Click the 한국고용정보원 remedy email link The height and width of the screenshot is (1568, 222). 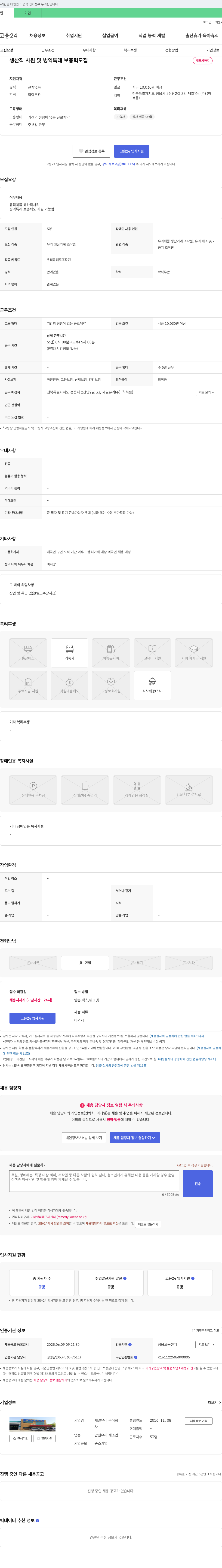pyautogui.click(x=59, y=1217)
